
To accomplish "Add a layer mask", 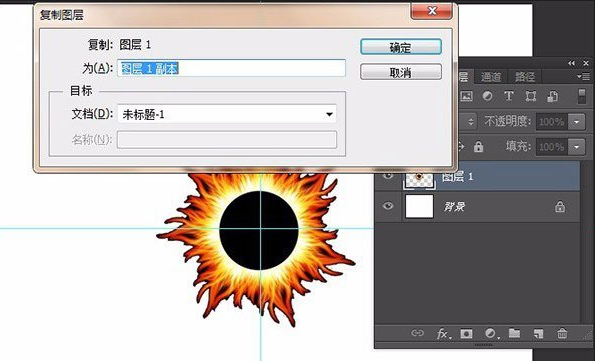I will coord(466,334).
